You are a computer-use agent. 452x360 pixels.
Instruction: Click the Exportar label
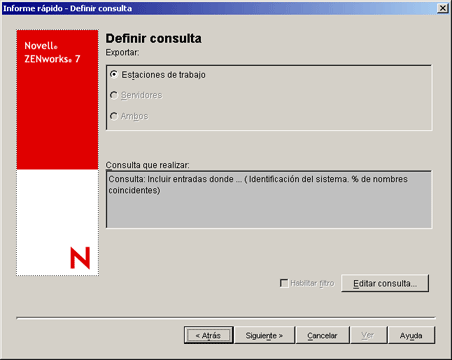(122, 53)
